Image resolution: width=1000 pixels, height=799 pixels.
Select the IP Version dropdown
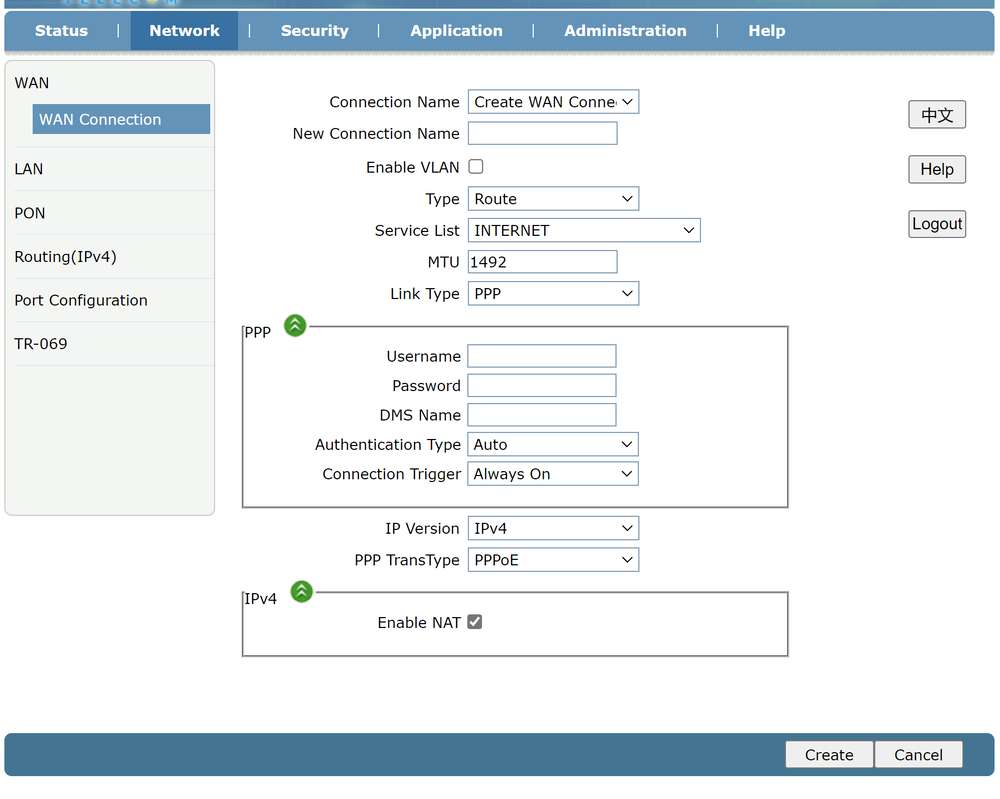pos(553,529)
